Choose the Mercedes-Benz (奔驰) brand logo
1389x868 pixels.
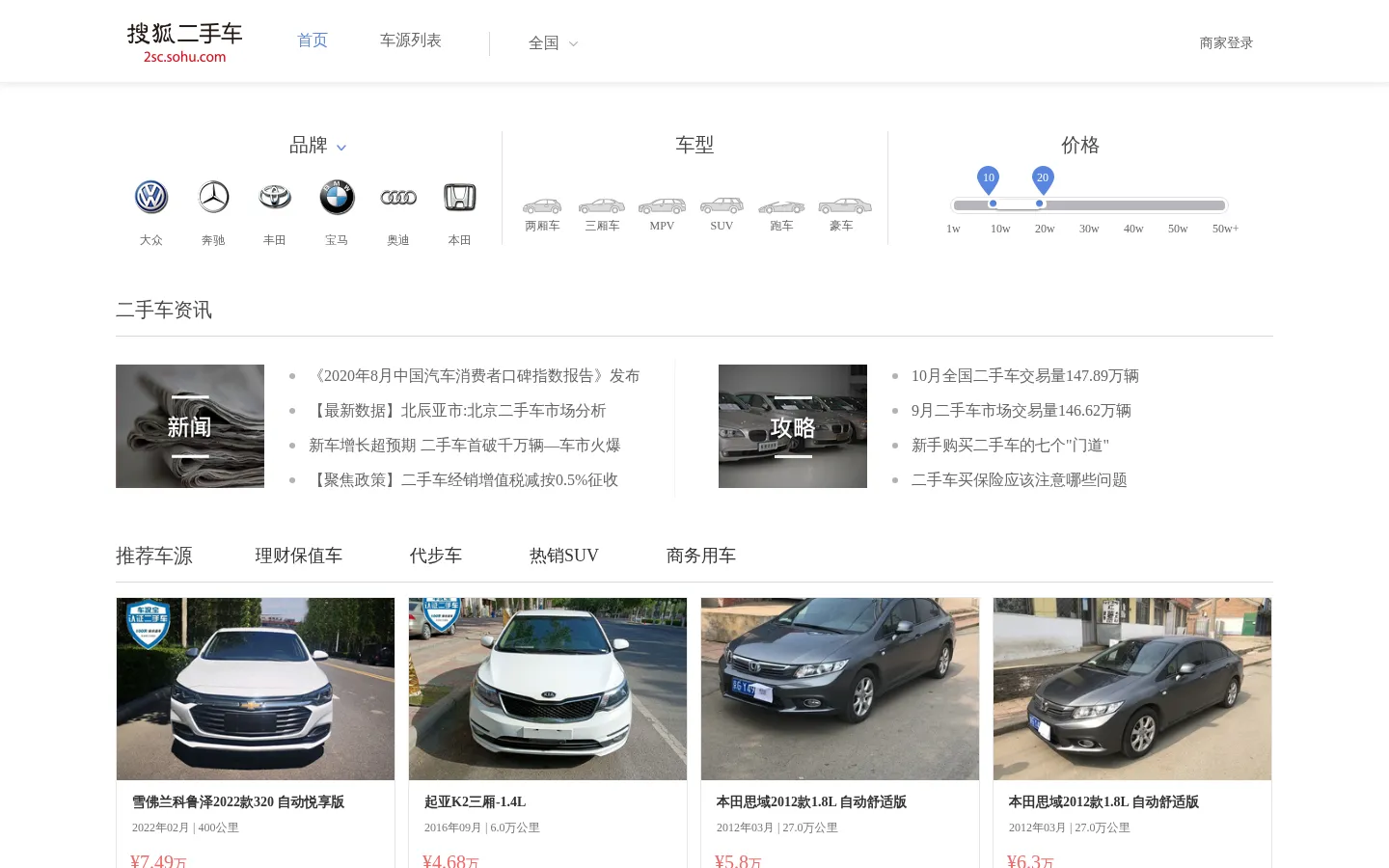tap(213, 197)
